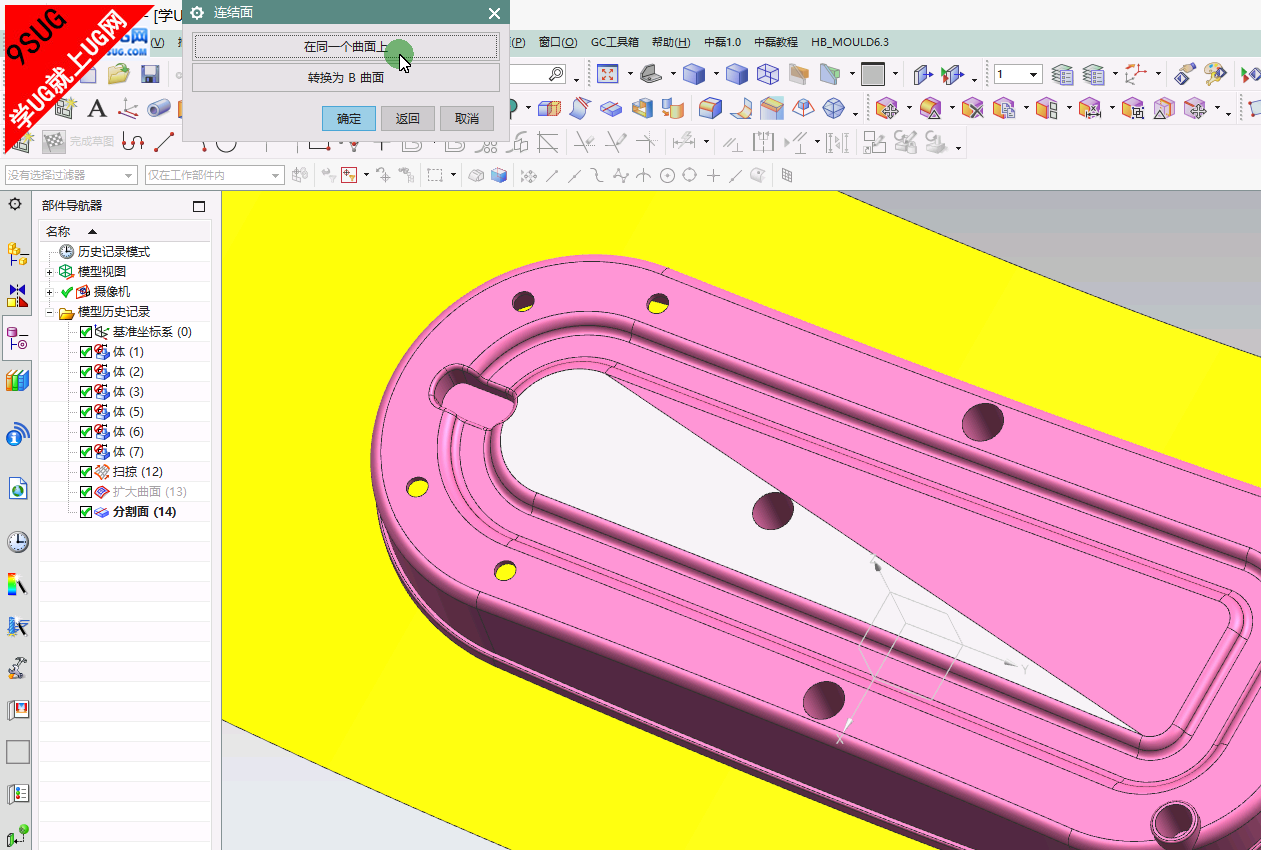Open the GC工具箱 menu

pyautogui.click(x=615, y=42)
